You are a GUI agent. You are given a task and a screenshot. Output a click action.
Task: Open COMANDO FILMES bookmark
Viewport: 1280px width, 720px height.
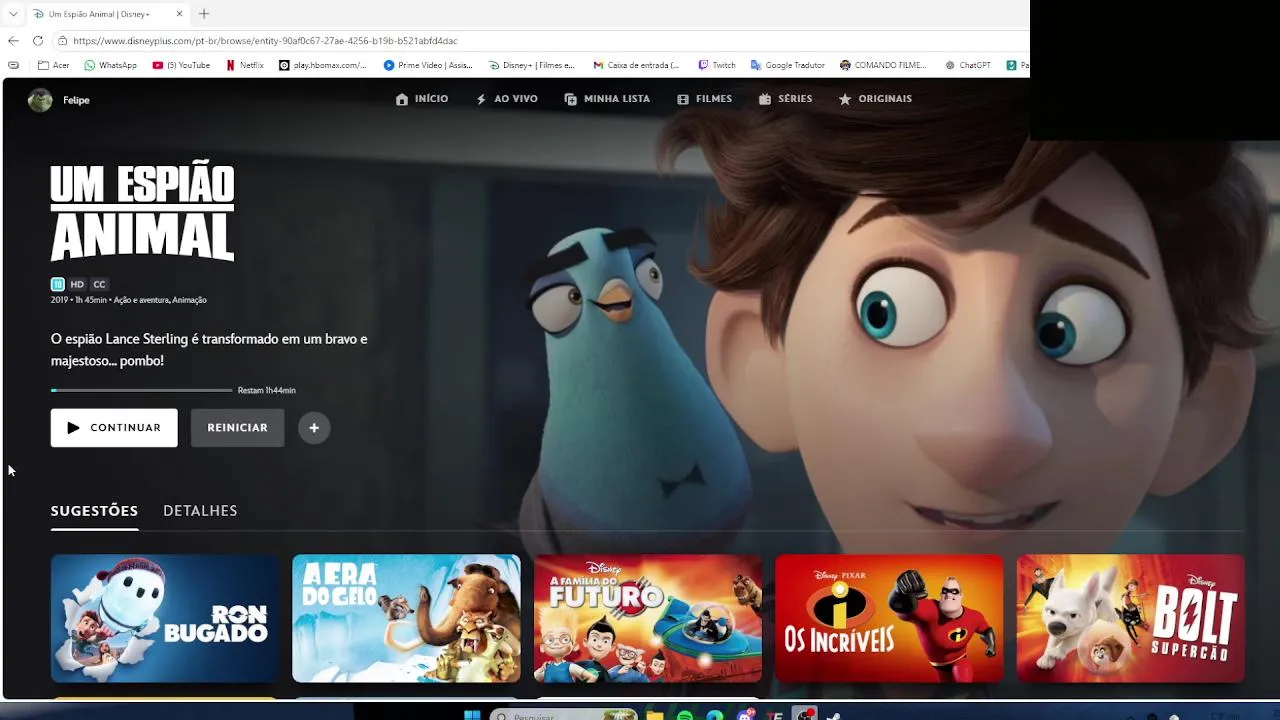click(883, 65)
